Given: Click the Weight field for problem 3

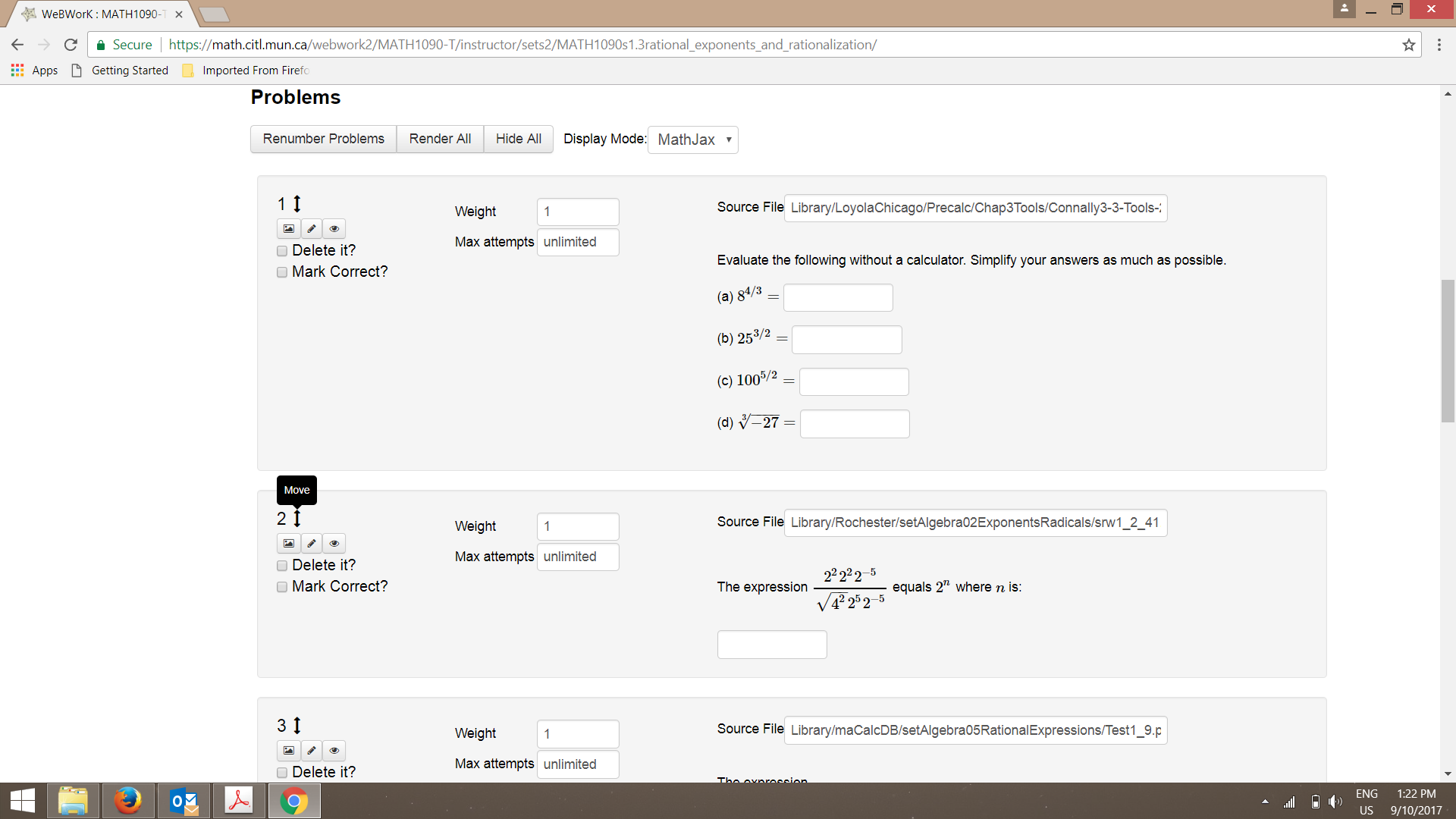Looking at the screenshot, I should [578, 734].
